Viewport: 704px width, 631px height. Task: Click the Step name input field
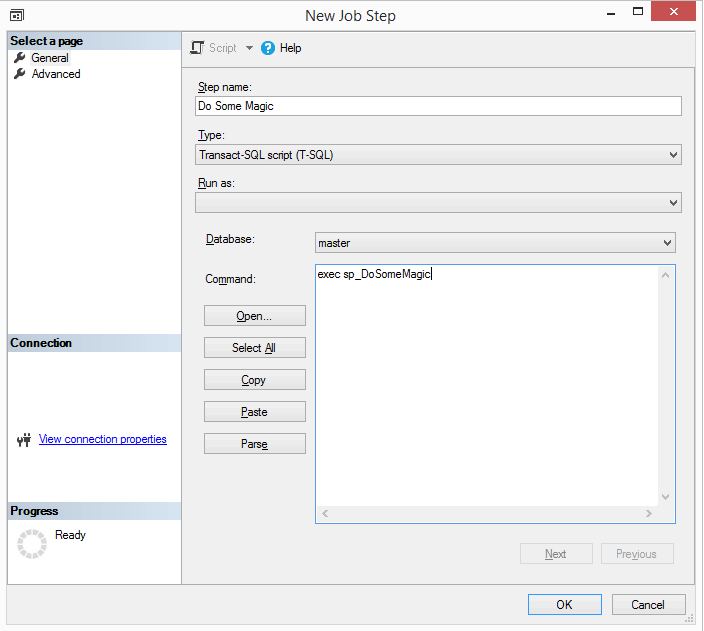pyautogui.click(x=438, y=106)
